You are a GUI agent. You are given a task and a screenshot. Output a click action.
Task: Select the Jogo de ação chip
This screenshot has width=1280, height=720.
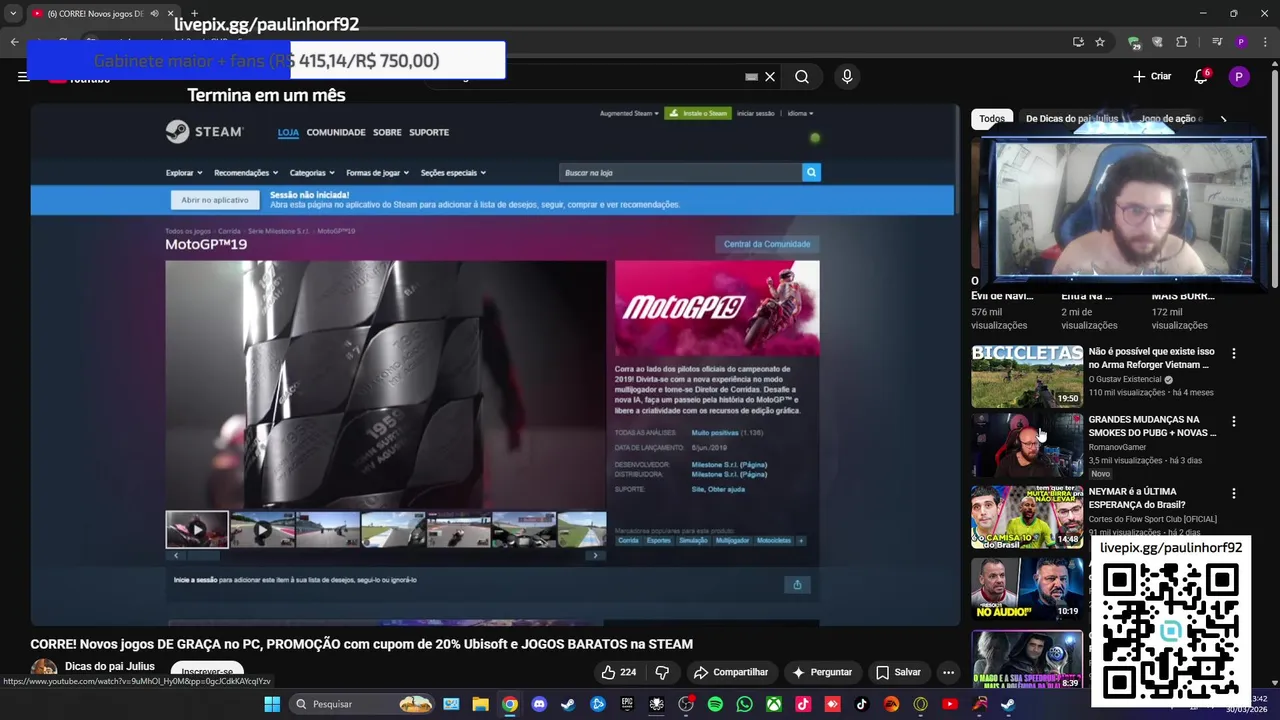pyautogui.click(x=1170, y=119)
